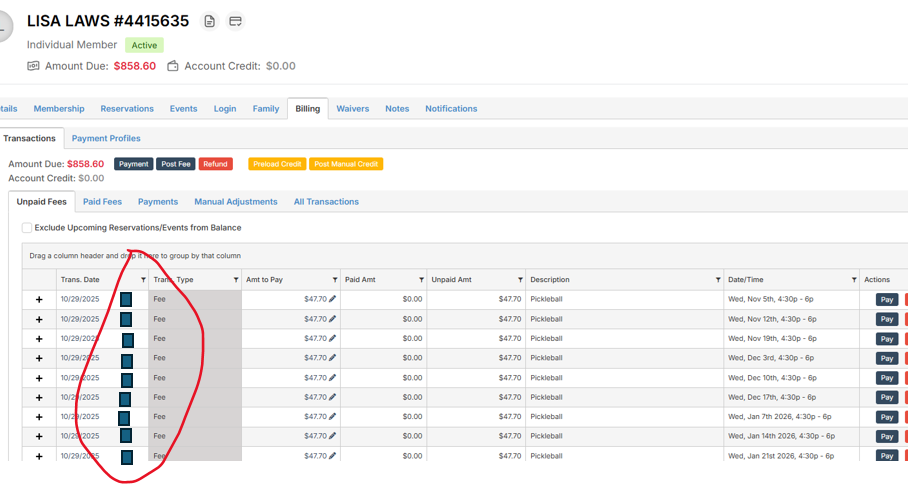This screenshot has height=487, width=909.
Task: Pay the Nov 12th Pickleball fee
Action: point(886,319)
